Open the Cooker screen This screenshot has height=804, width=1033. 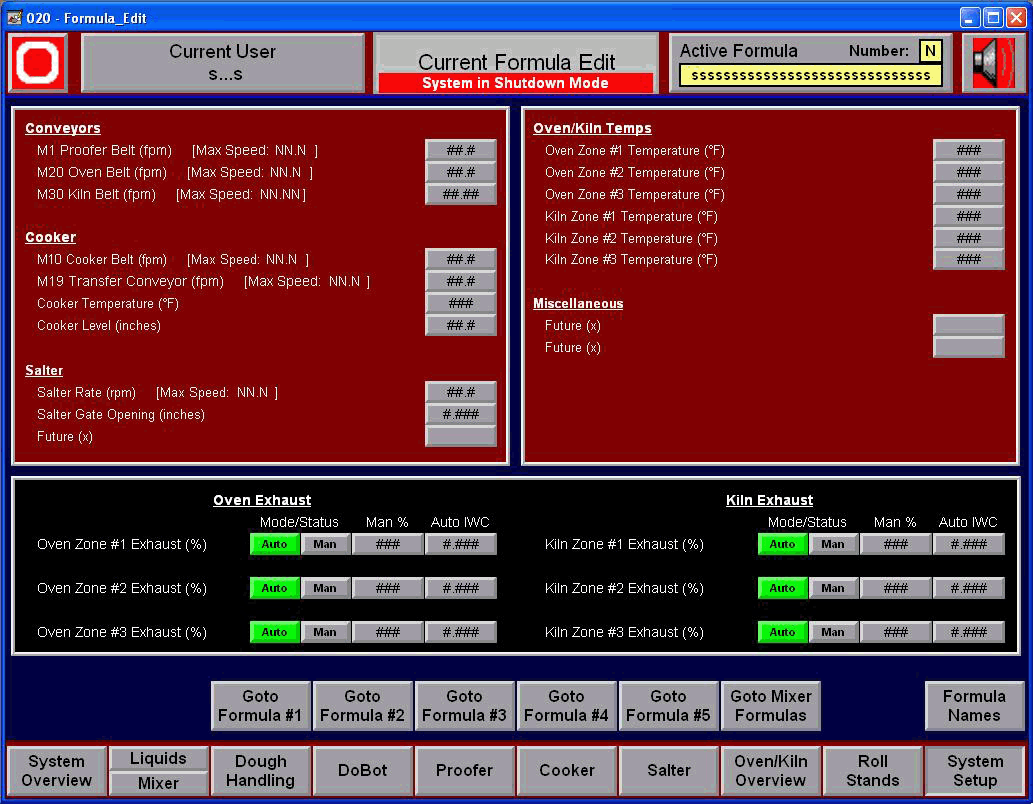567,770
